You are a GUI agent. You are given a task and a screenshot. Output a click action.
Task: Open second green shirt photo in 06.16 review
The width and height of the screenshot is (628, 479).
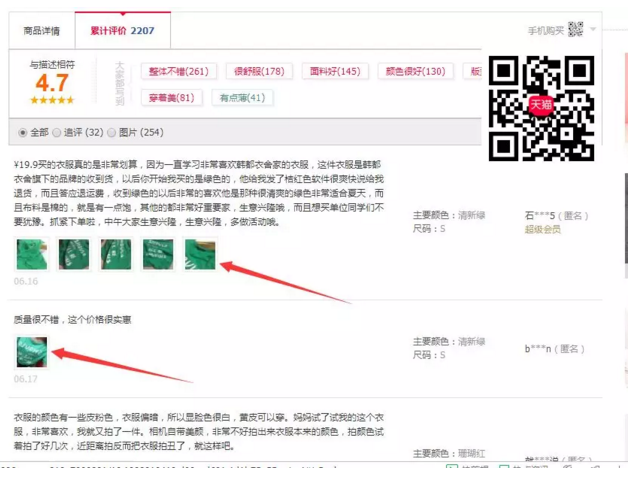(74, 254)
